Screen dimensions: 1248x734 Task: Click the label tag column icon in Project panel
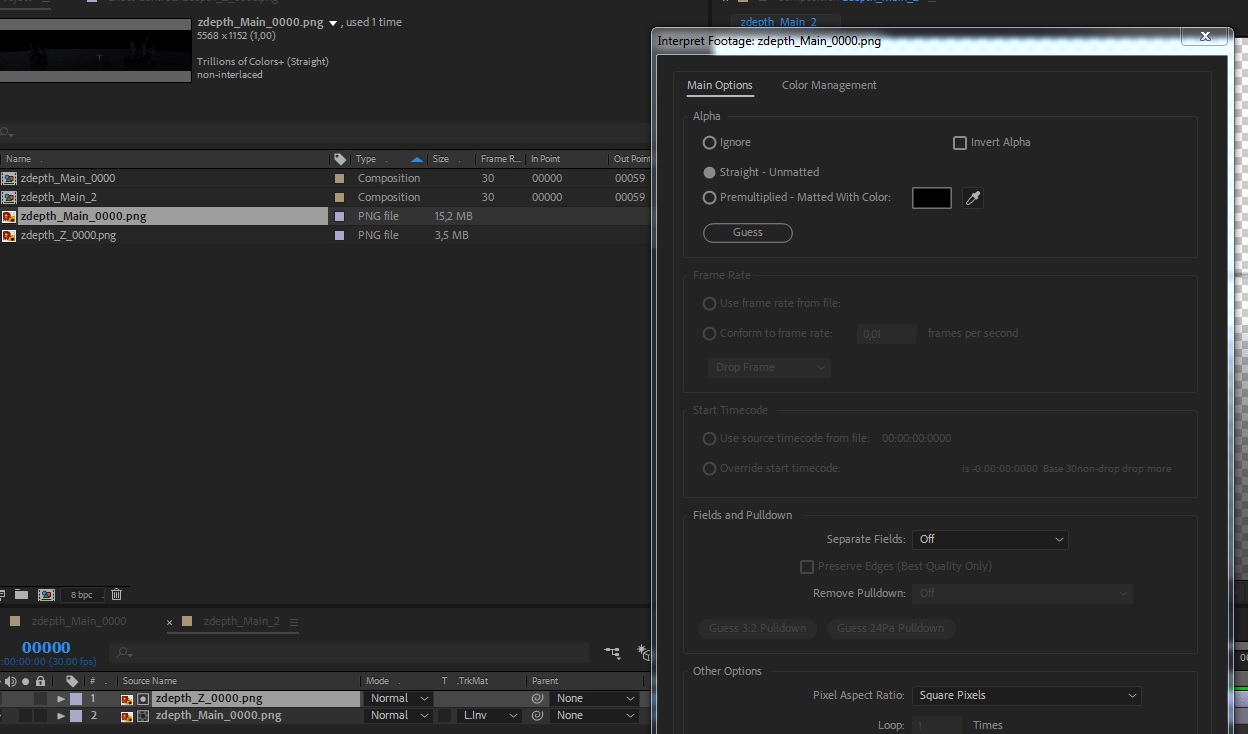pyautogui.click(x=340, y=159)
